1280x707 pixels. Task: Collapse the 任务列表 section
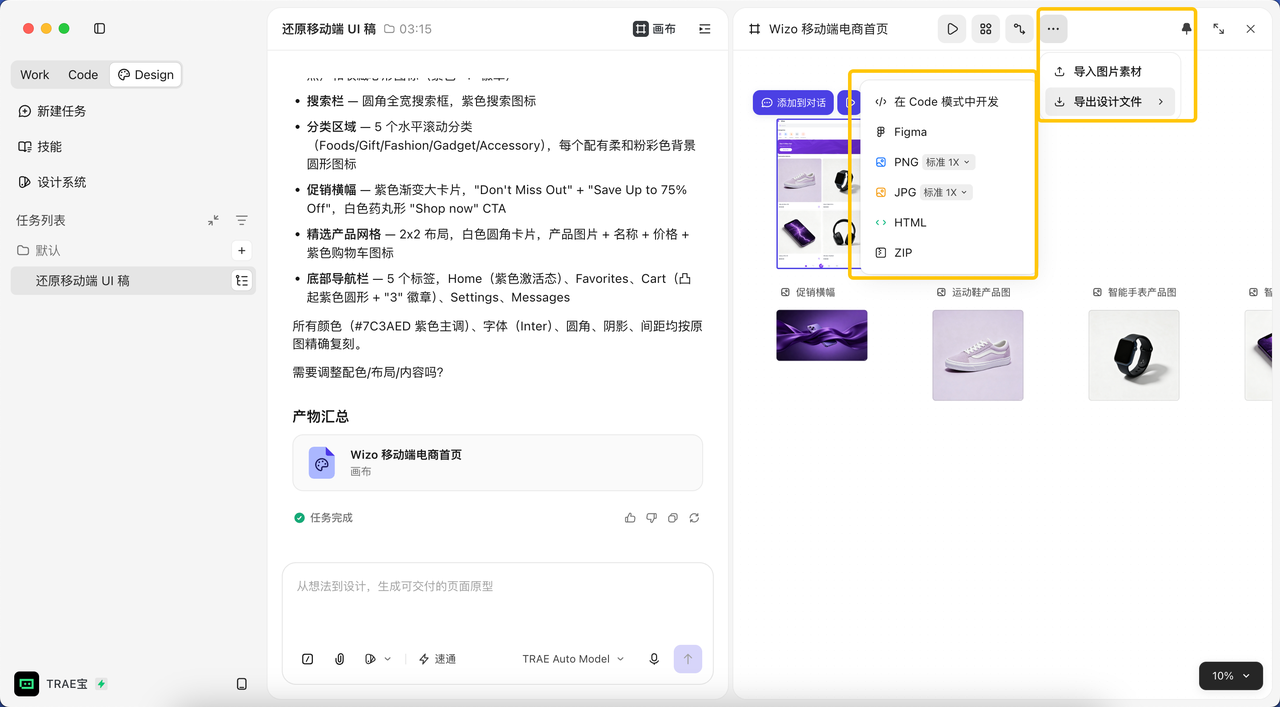[213, 220]
